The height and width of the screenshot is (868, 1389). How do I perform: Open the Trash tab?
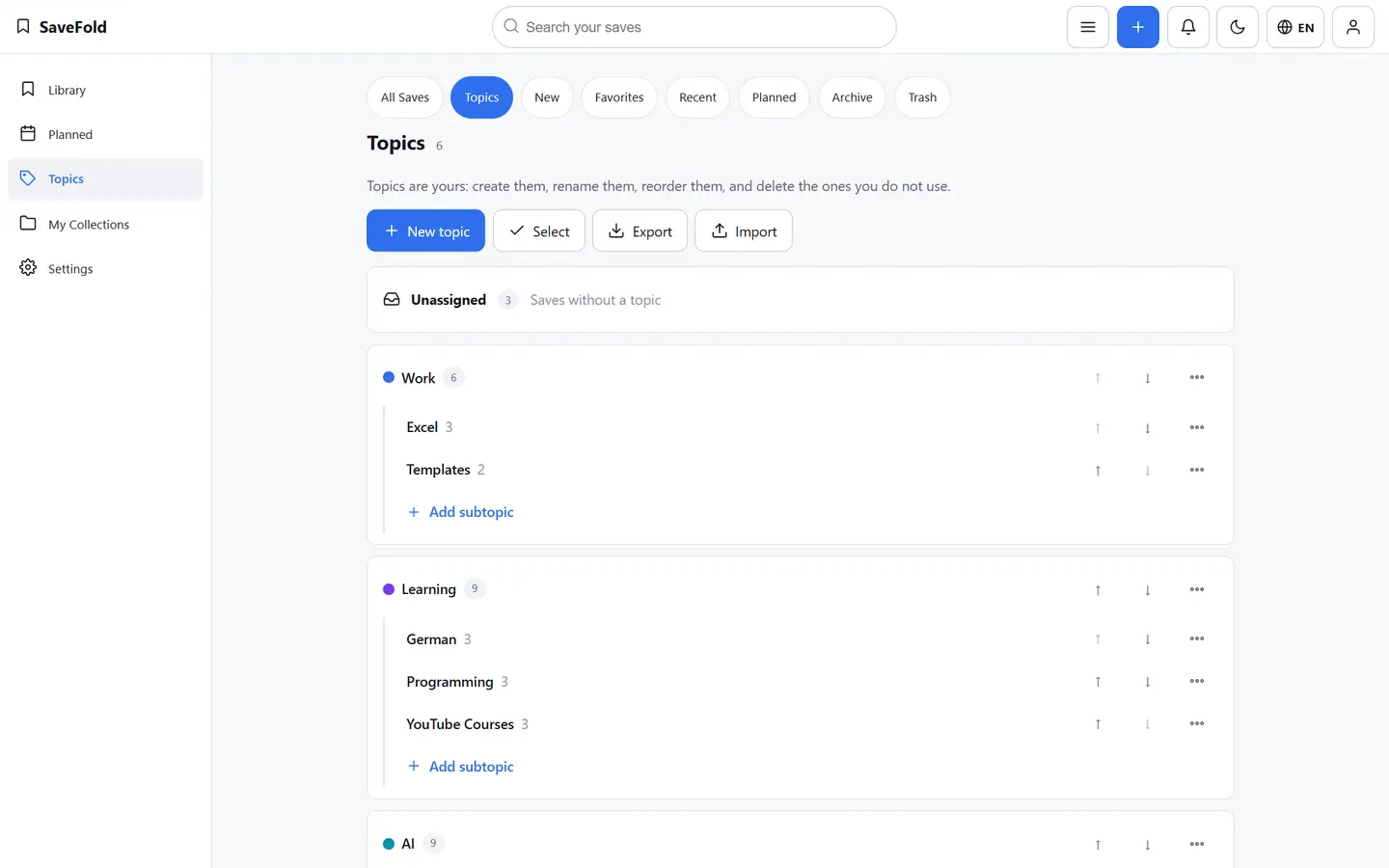[922, 97]
